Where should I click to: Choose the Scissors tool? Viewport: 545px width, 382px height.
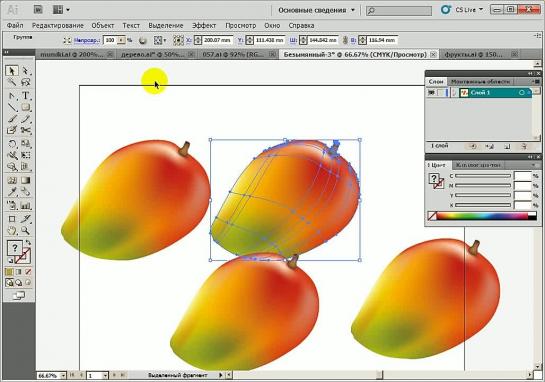pyautogui.click(x=25, y=130)
